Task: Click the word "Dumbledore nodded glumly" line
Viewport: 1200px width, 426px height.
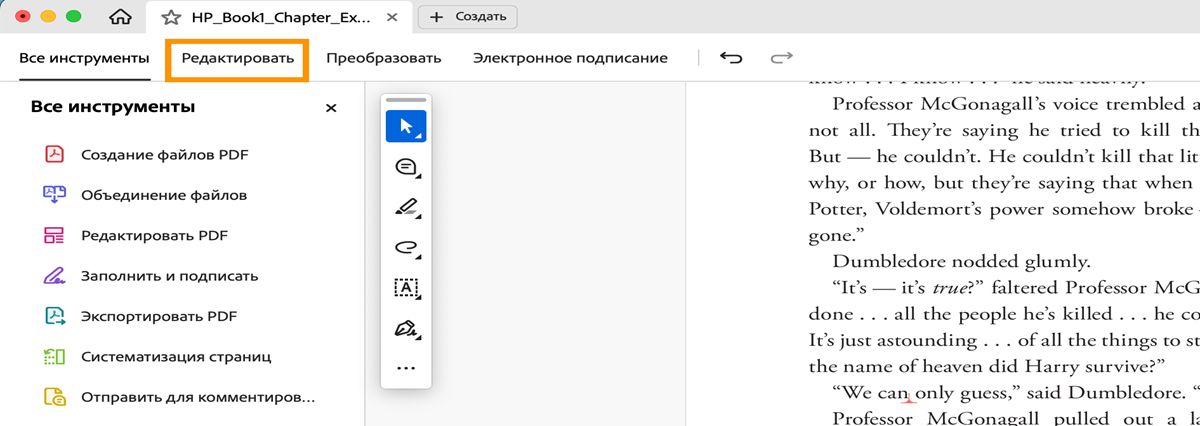Action: tap(961, 262)
